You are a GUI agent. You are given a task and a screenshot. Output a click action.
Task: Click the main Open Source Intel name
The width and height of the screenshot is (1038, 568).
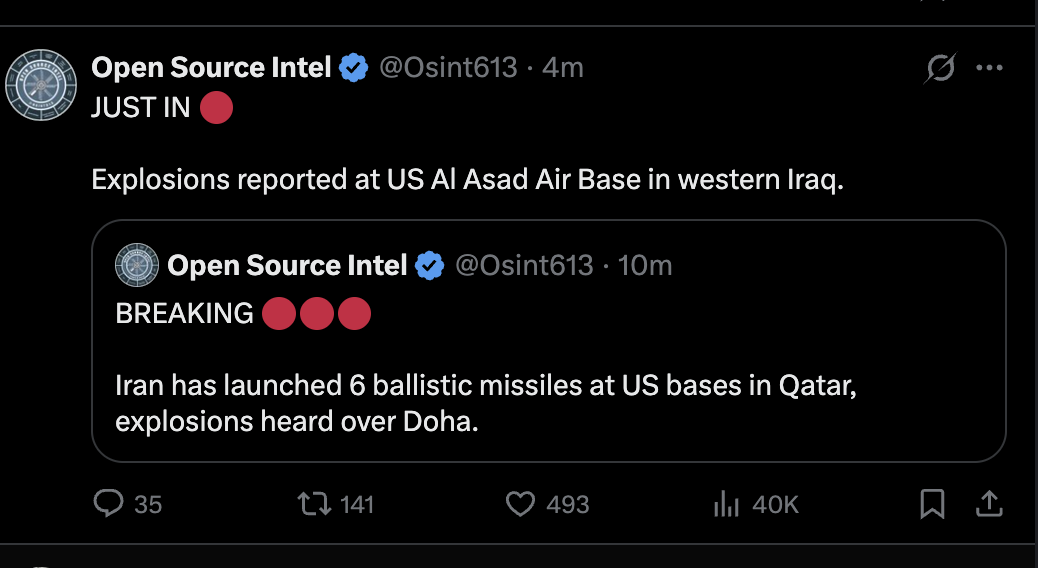(211, 68)
